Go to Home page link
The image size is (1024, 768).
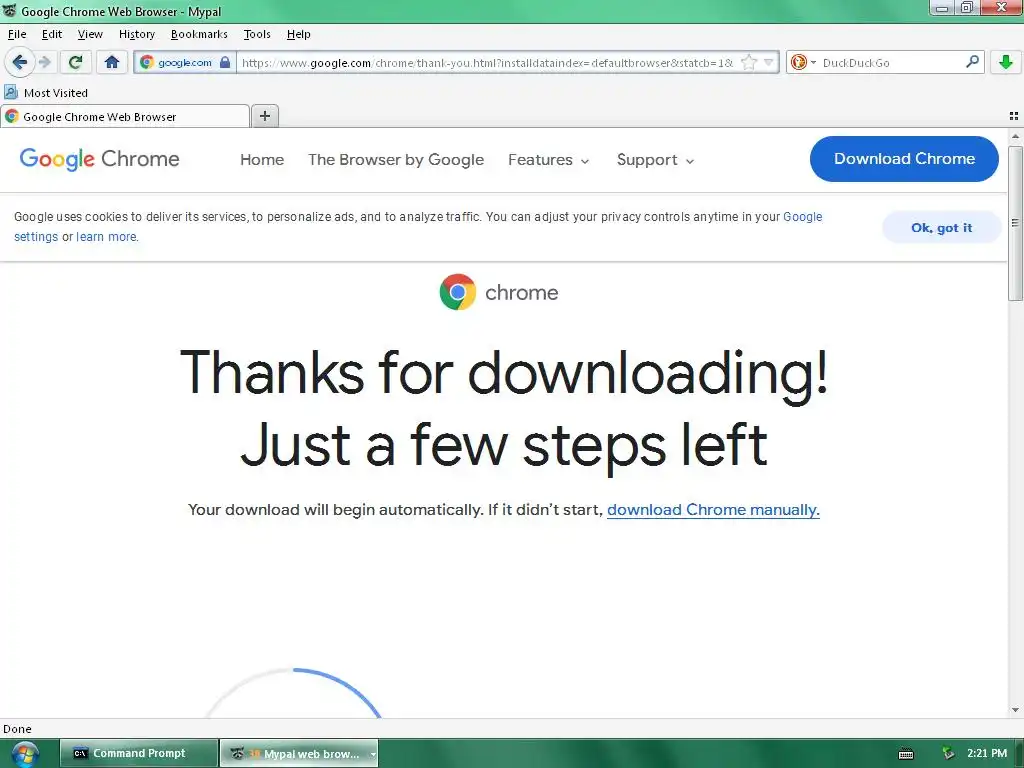(x=262, y=160)
